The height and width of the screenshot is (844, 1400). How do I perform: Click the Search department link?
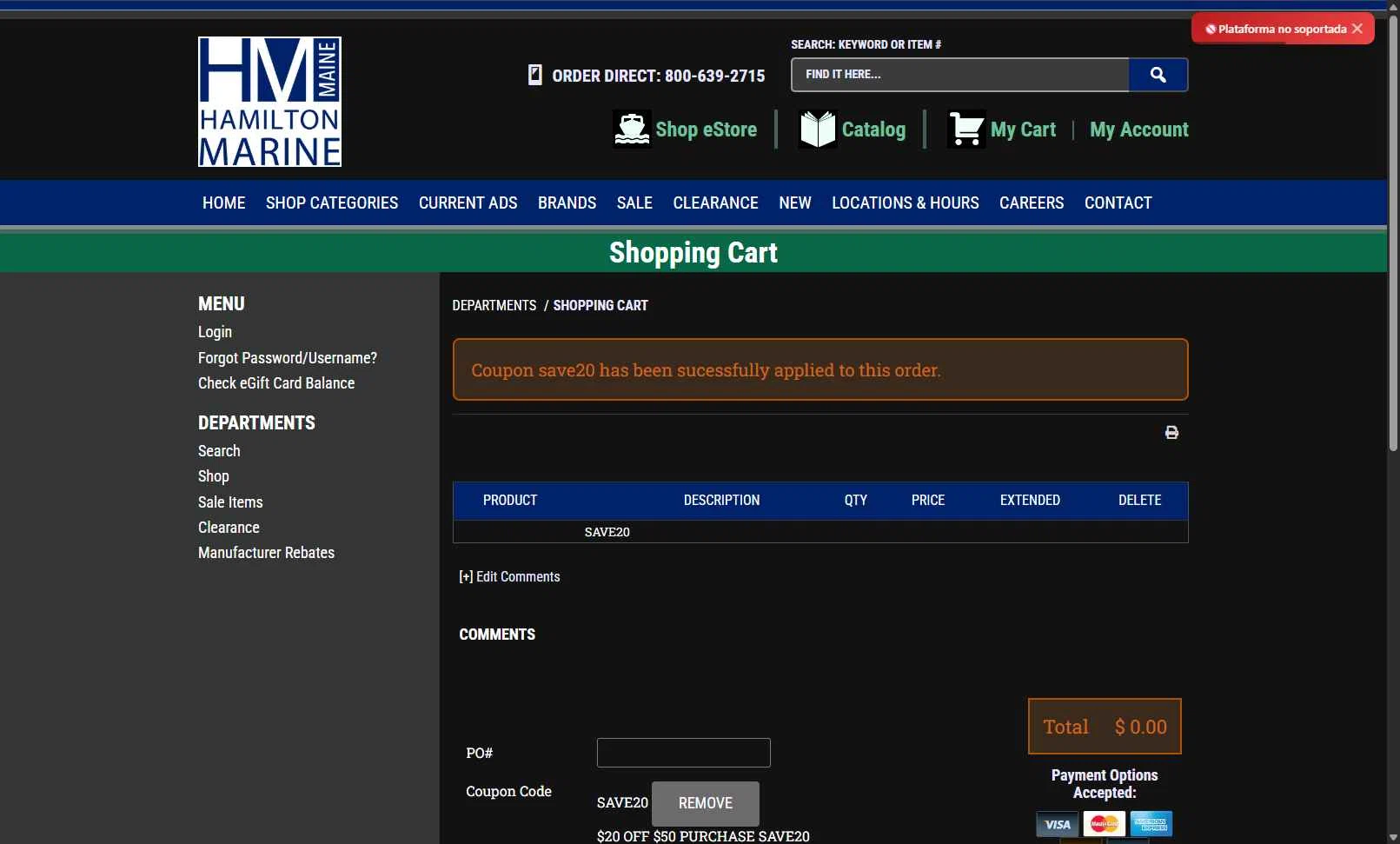click(x=219, y=450)
